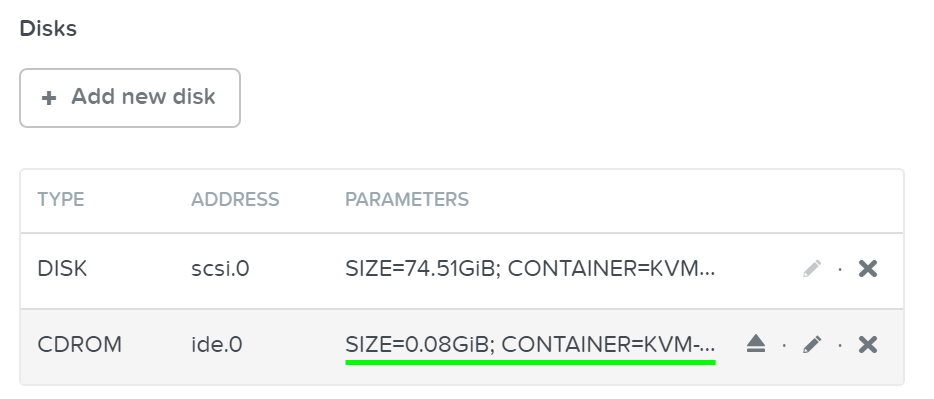The height and width of the screenshot is (399, 934).
Task: Click the Add new disk label text
Action: point(143,96)
